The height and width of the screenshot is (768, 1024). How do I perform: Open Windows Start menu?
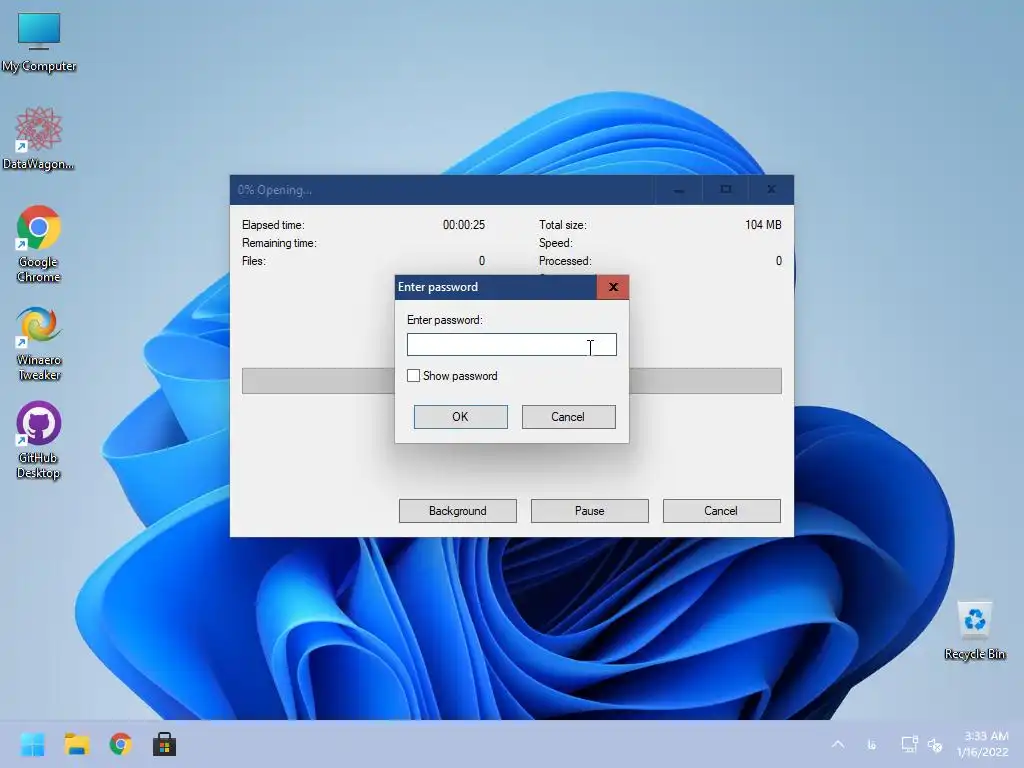pos(33,744)
